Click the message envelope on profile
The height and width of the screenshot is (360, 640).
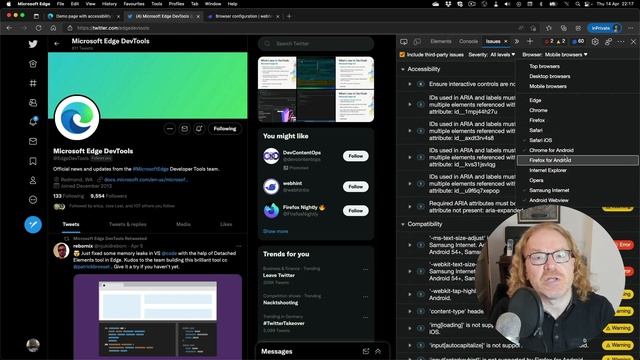click(x=184, y=129)
